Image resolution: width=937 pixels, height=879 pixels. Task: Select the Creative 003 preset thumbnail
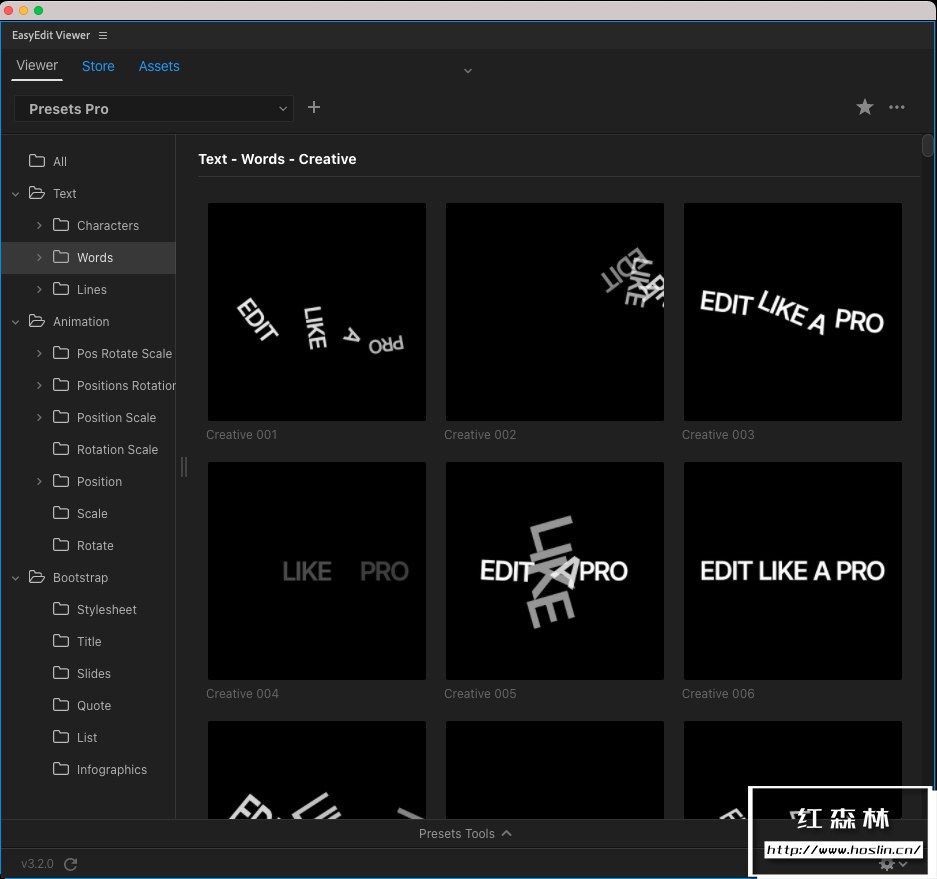[x=793, y=312]
